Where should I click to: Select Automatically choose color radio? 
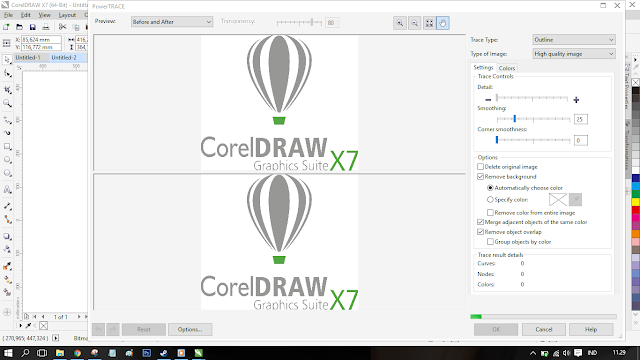pyautogui.click(x=490, y=188)
